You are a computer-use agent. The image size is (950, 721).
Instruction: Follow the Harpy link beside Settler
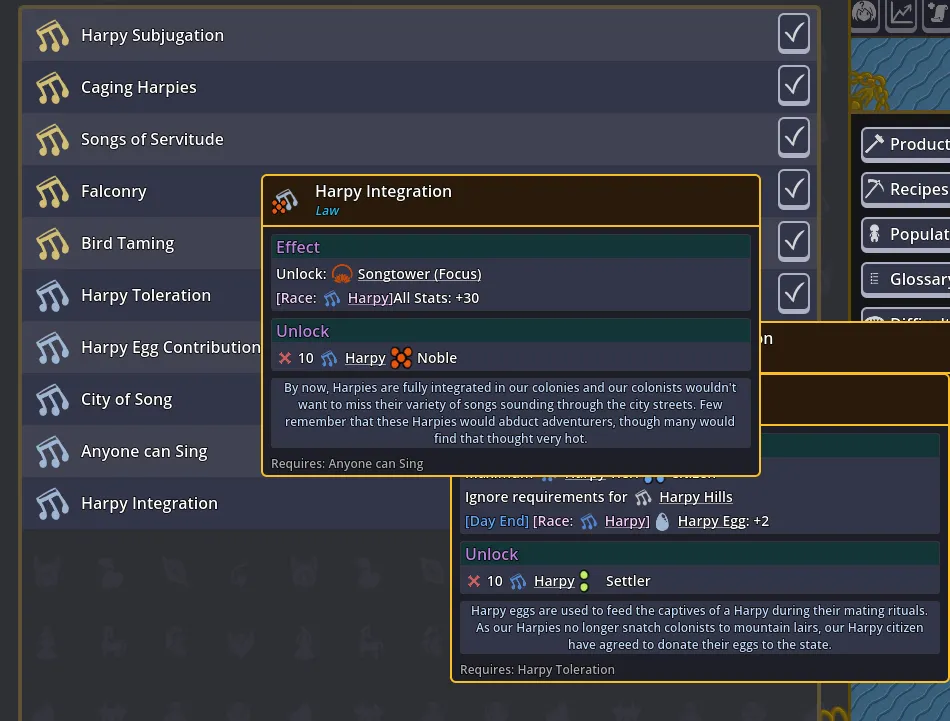point(554,581)
